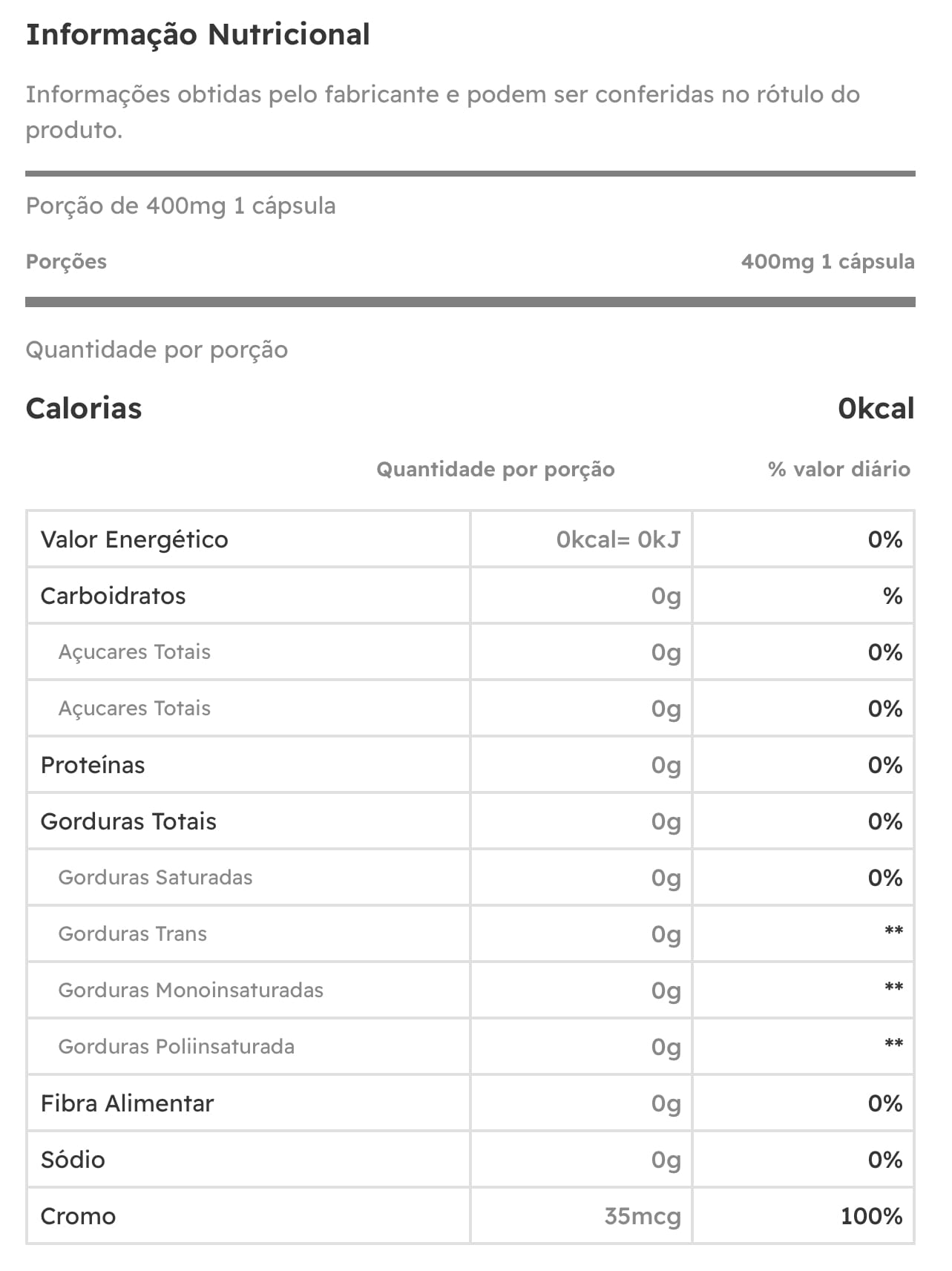Select the Porções label

point(66,261)
